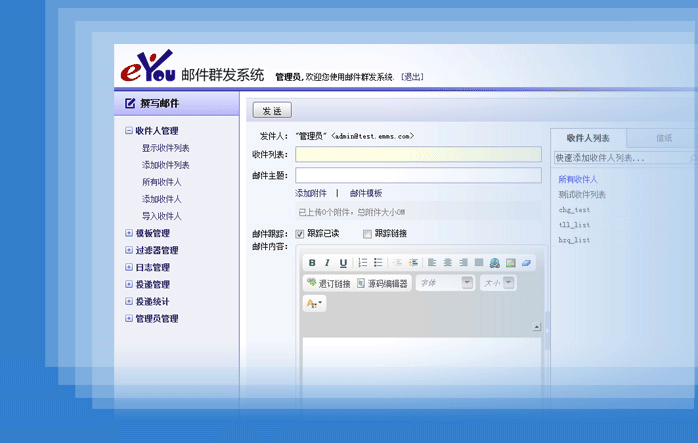The height and width of the screenshot is (443, 698).
Task: Select 测试收件列表 in the recipient list panel
Action: (x=582, y=195)
